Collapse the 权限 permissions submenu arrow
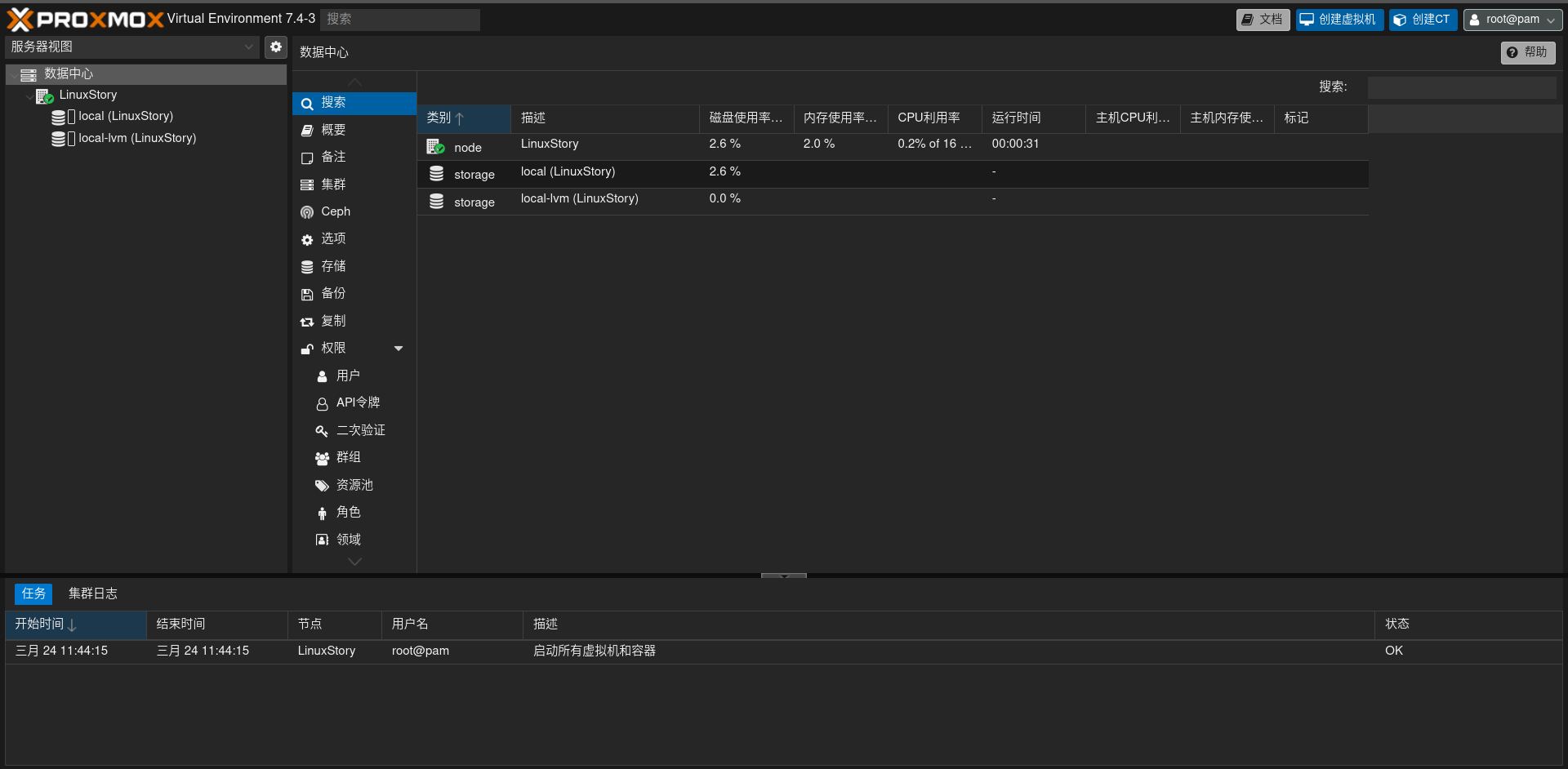1568x769 pixels. [x=399, y=349]
